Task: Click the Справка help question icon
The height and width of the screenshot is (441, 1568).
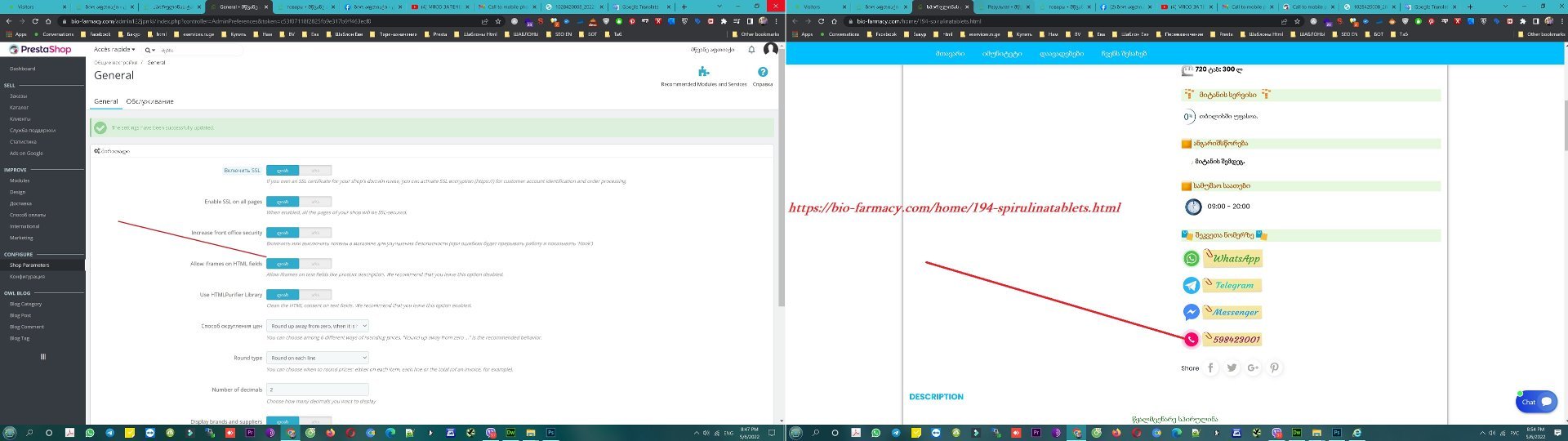Action: (x=763, y=72)
